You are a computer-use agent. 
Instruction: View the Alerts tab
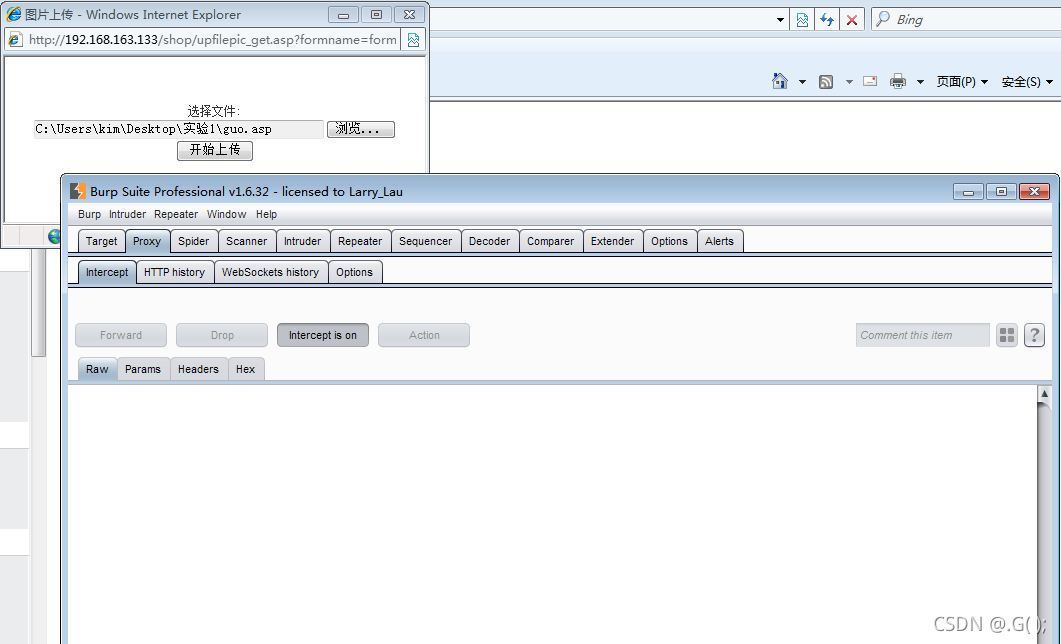(719, 241)
